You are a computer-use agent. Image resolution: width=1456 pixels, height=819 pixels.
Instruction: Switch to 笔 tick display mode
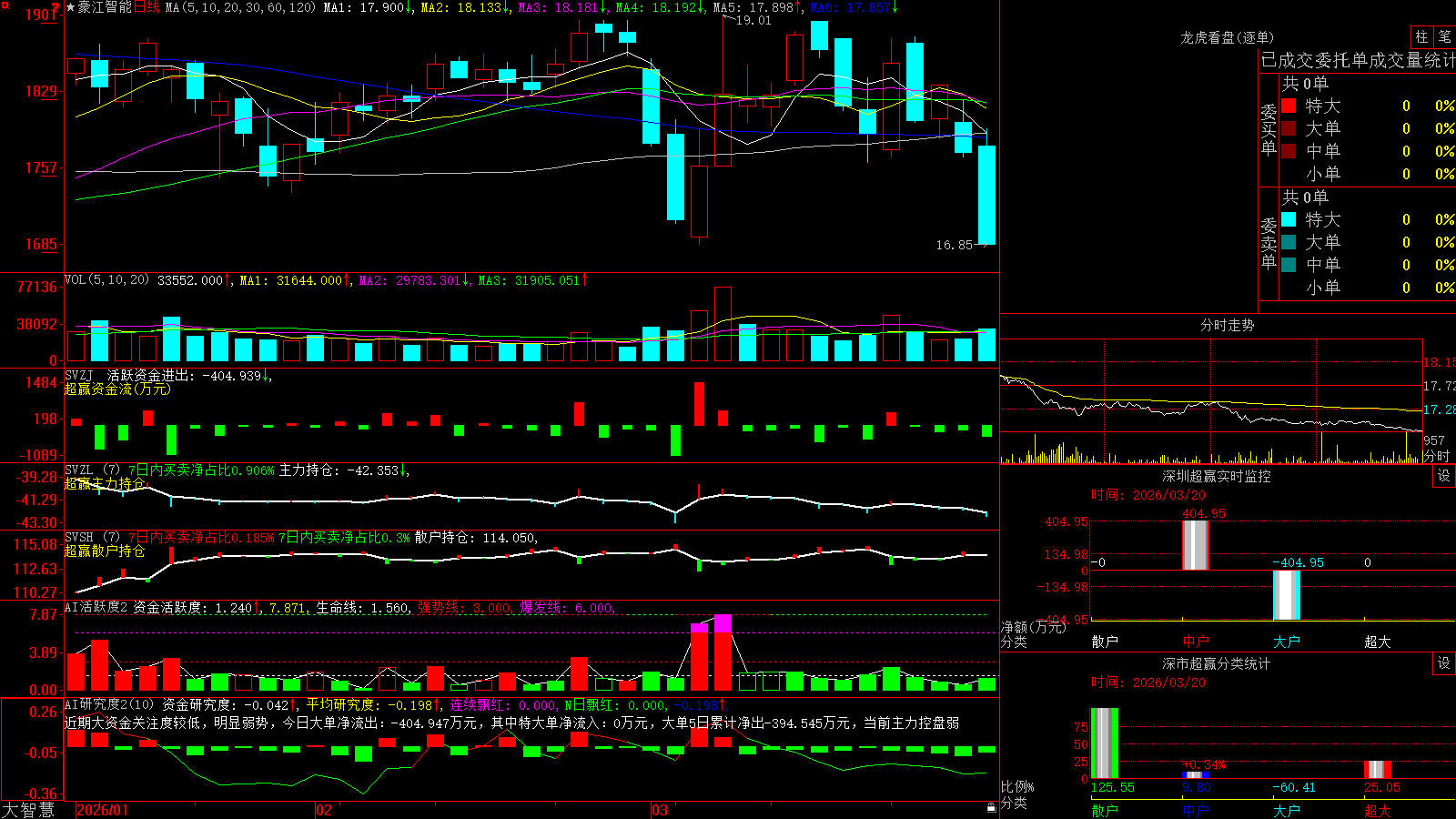1444,36
